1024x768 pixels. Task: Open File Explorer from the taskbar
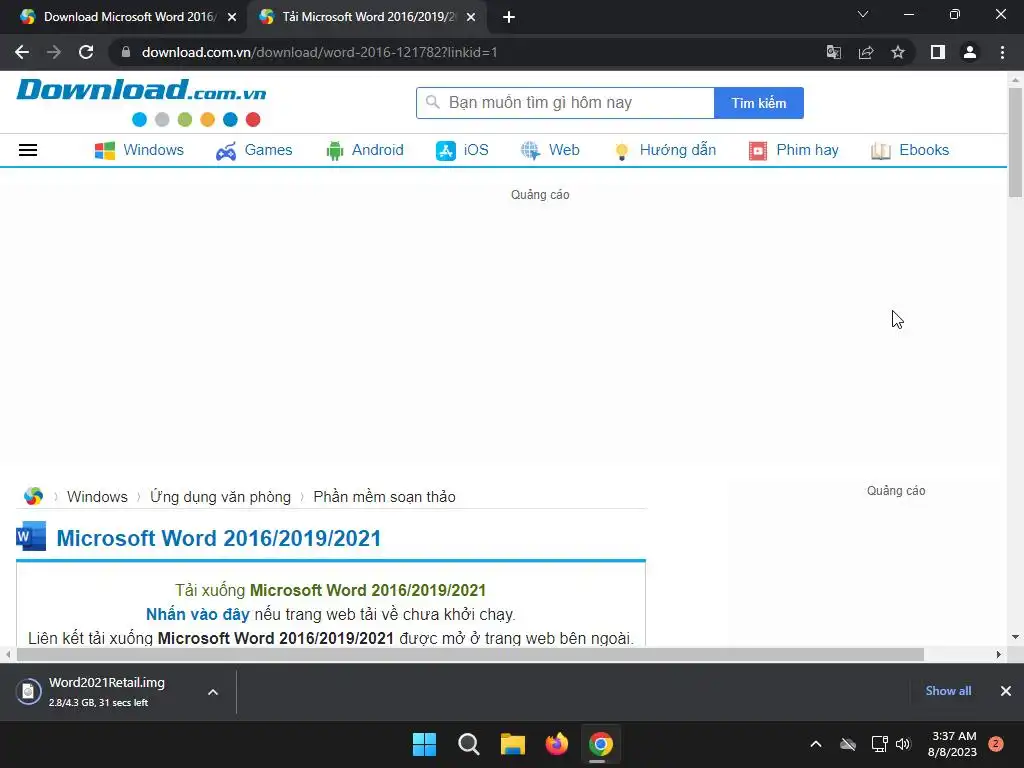click(513, 744)
